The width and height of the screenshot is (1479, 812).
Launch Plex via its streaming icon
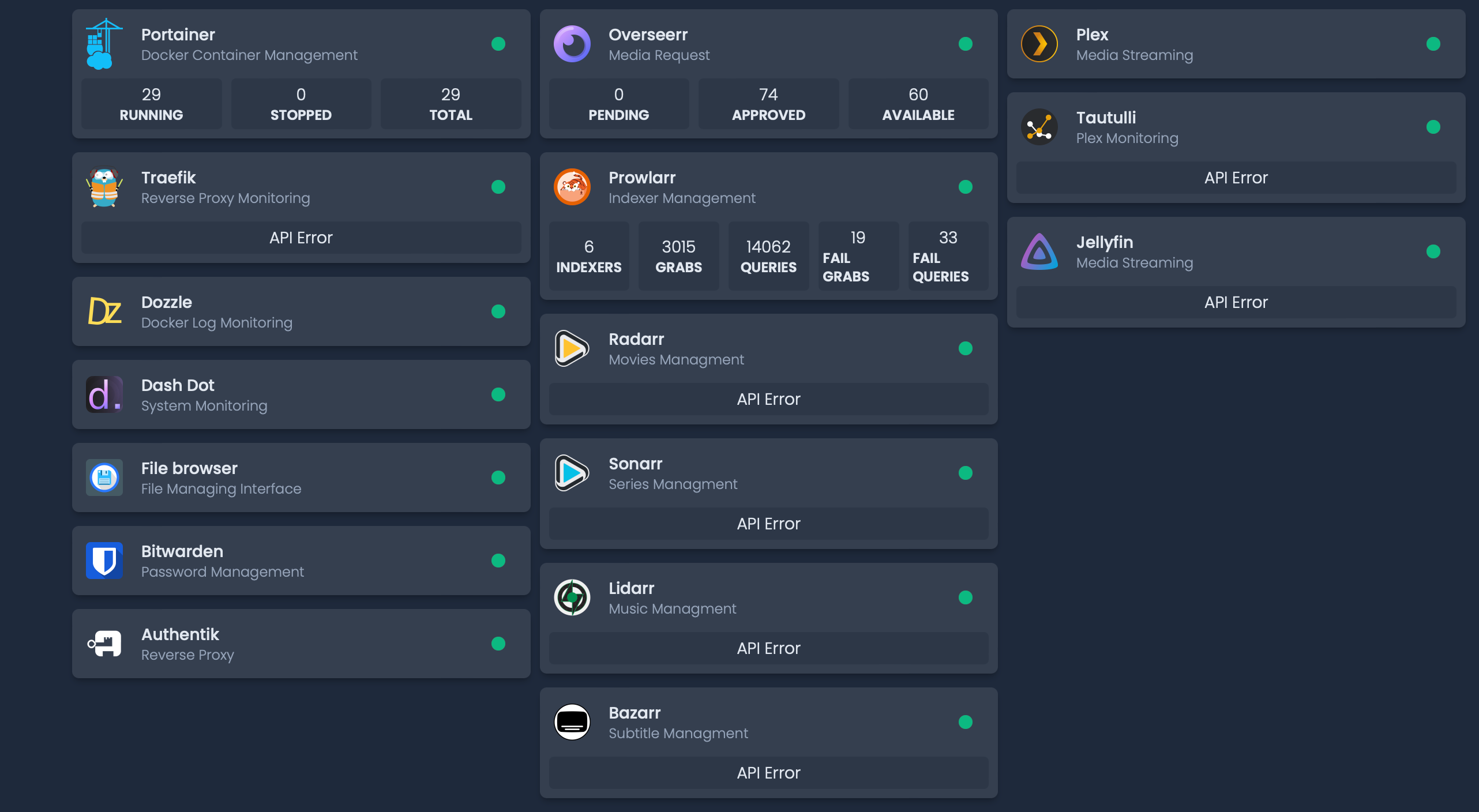1039,43
